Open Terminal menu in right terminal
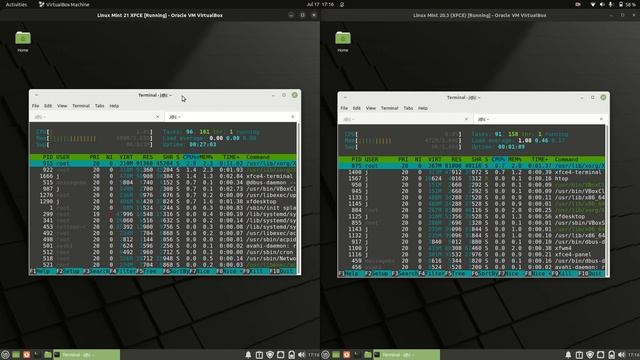The height and width of the screenshot is (360, 640). click(x=389, y=108)
